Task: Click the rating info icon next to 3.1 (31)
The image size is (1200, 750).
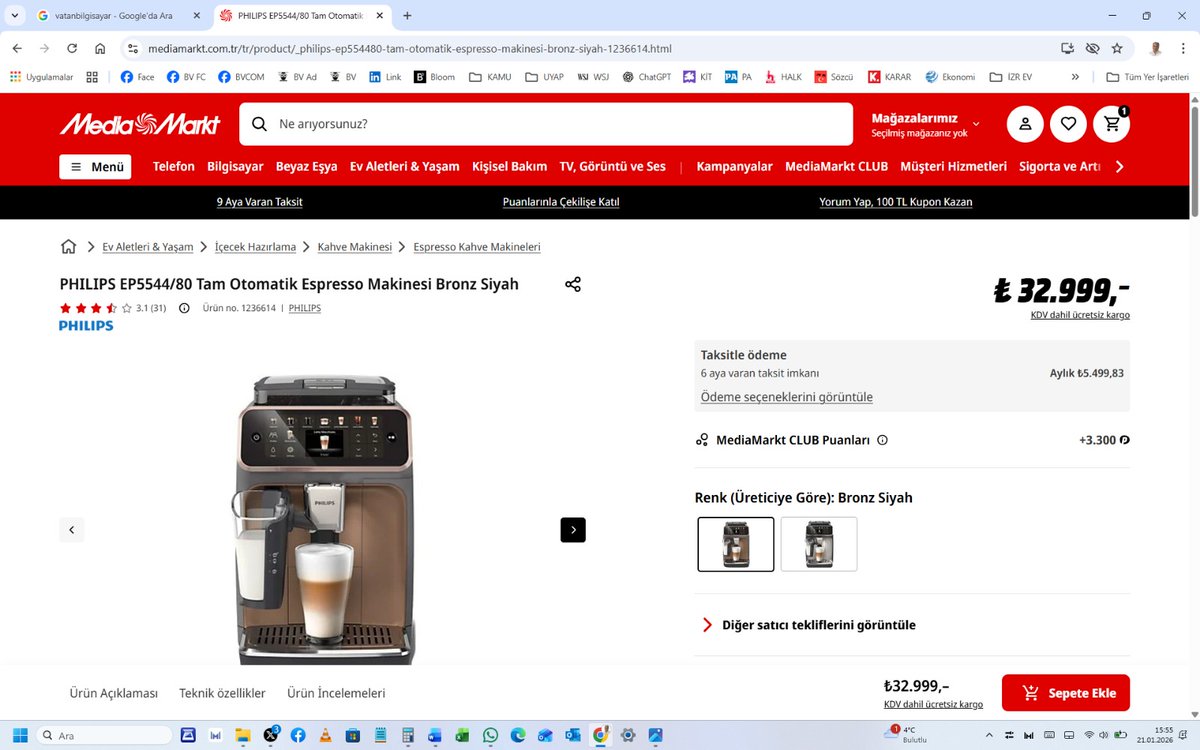Action: 184,308
